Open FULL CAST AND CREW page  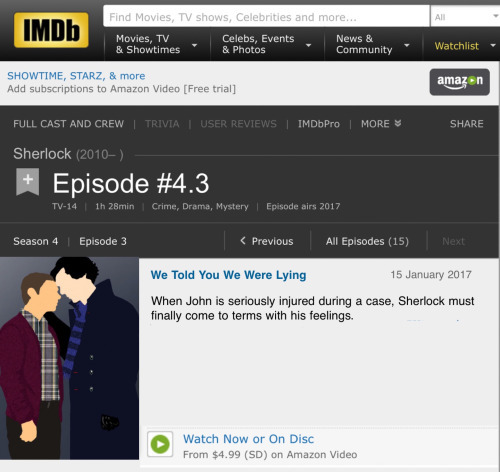pos(69,124)
